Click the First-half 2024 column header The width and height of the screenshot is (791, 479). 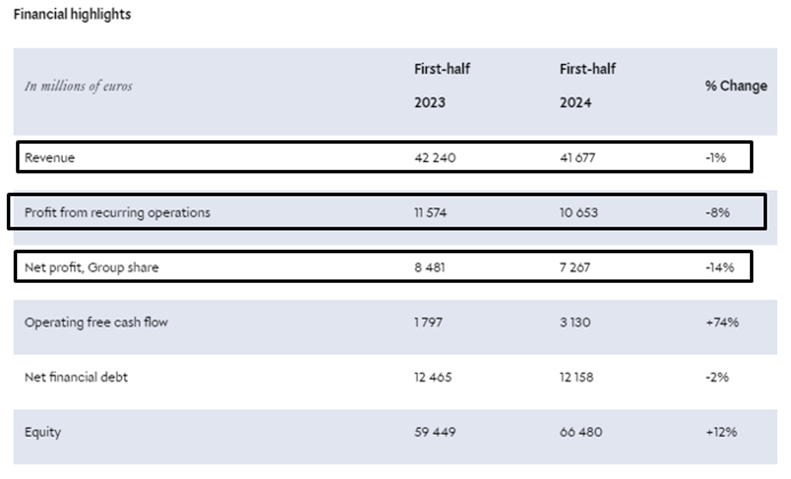point(588,86)
